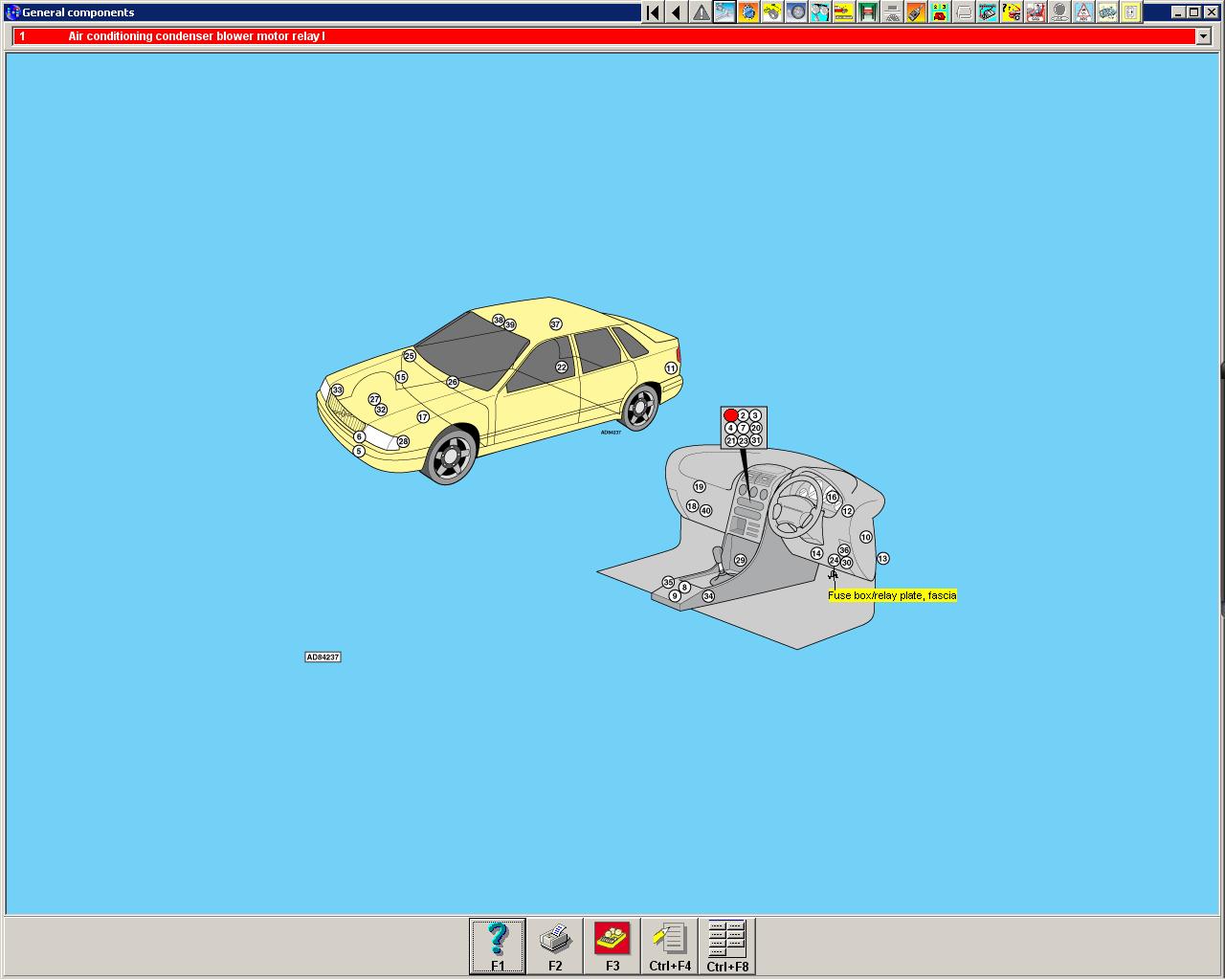Screen dimensions: 1225x980
Task: Select the red highlighted component marker 1
Action: [x=731, y=415]
